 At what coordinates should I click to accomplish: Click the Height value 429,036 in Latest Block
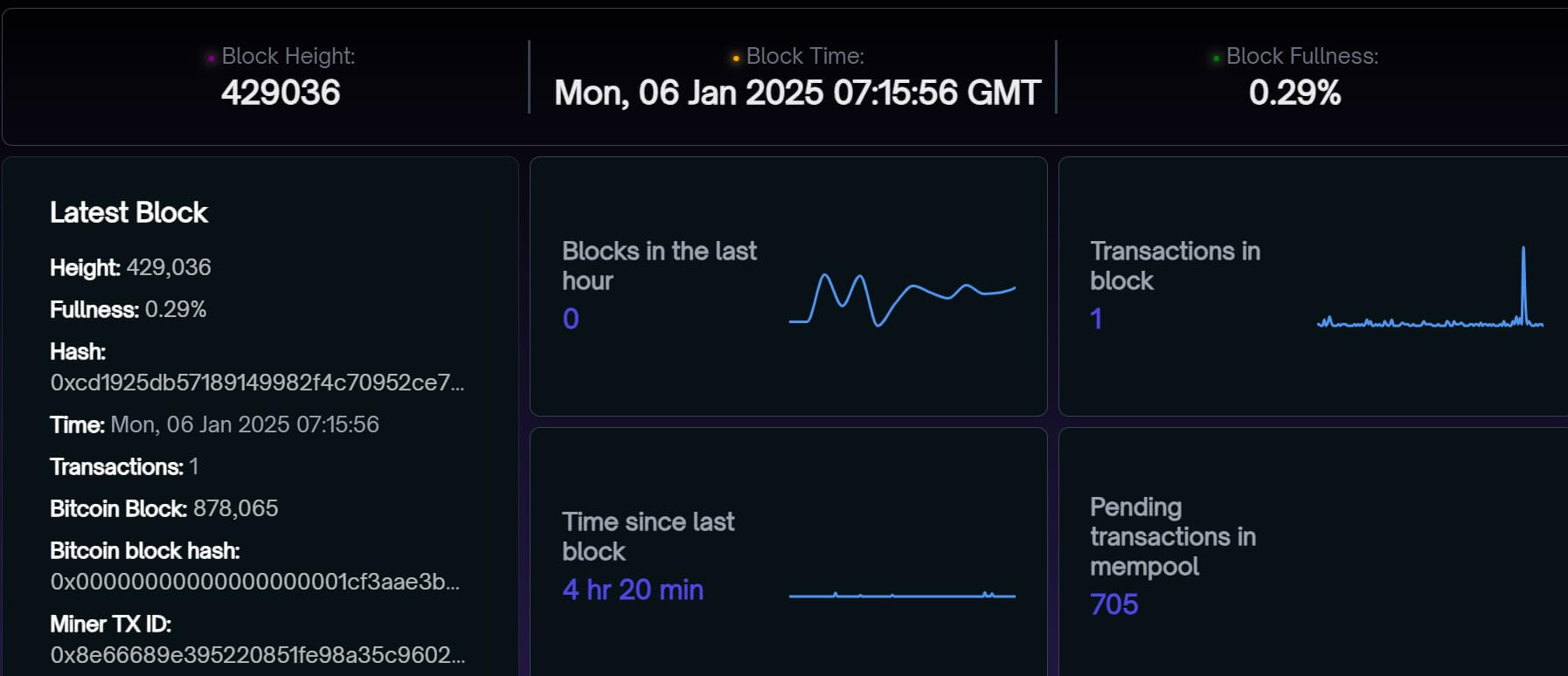(x=169, y=267)
